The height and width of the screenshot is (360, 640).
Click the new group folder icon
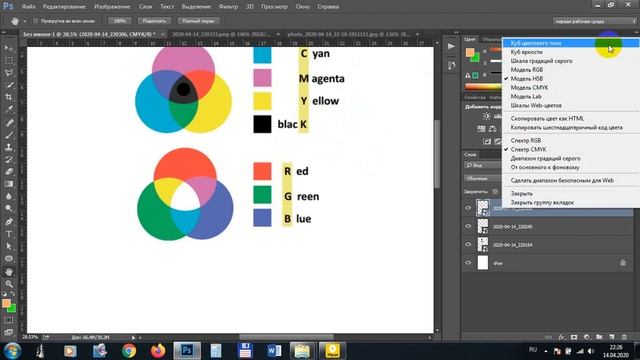click(599, 337)
